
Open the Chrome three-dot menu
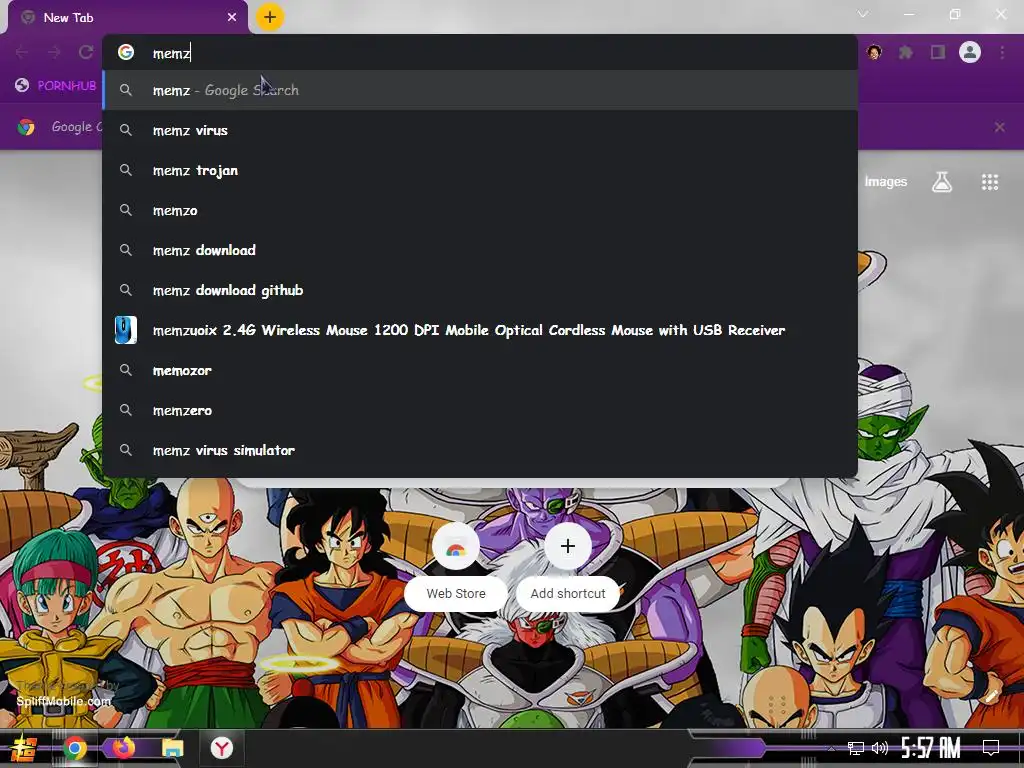[x=1002, y=52]
